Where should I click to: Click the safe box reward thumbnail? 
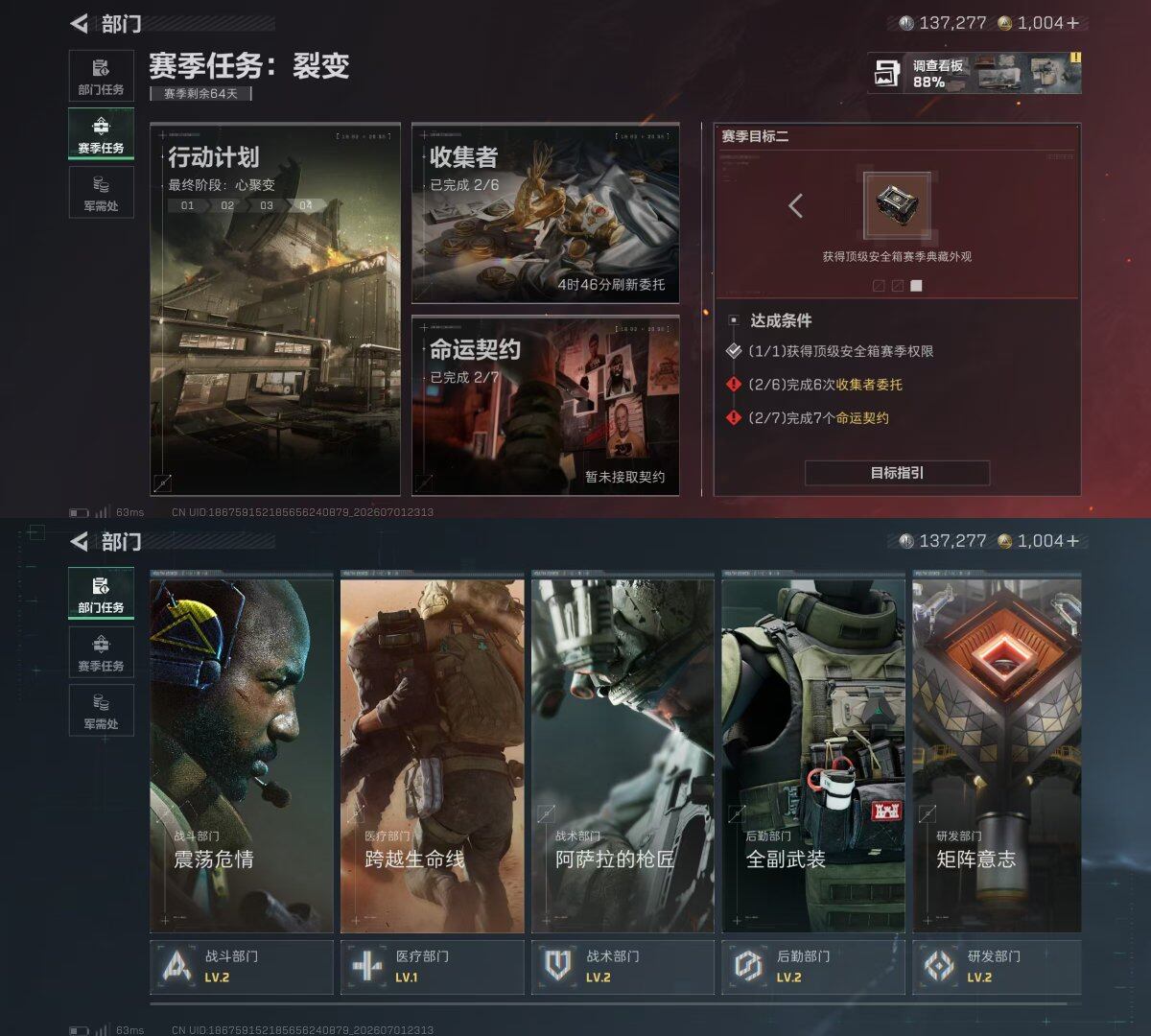point(897,205)
